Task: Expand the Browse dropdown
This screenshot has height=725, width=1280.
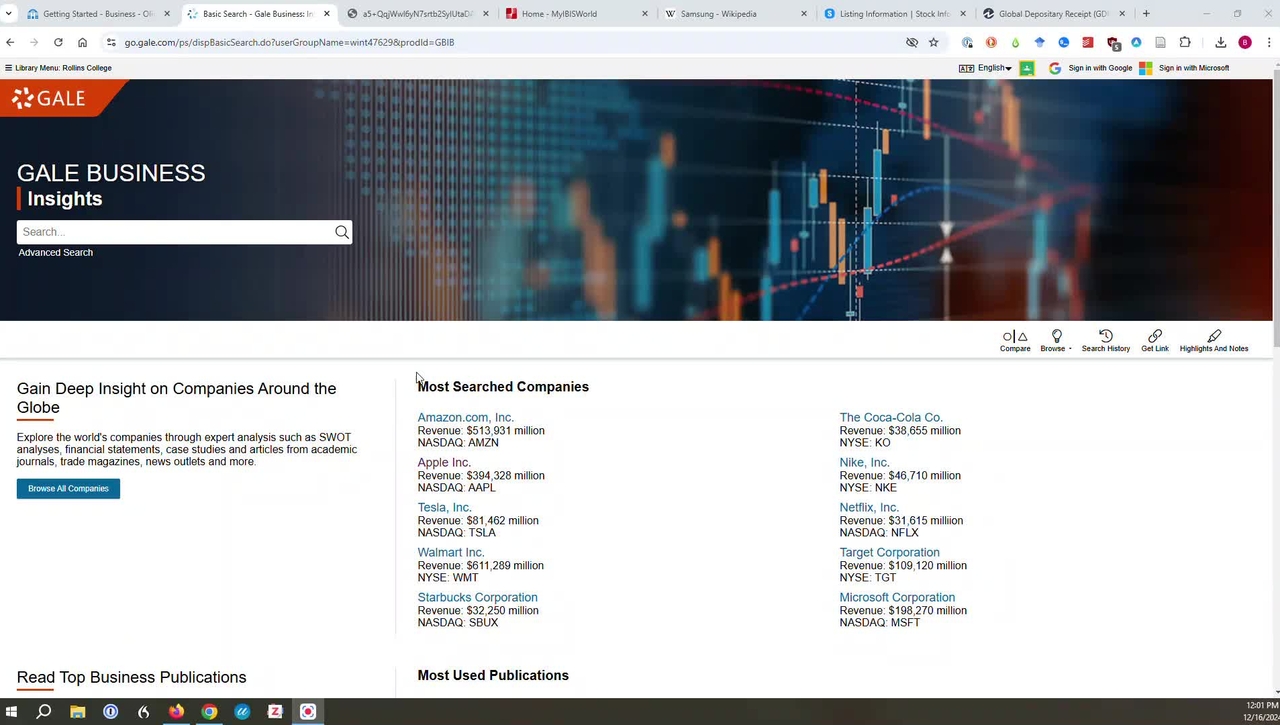Action: [x=1056, y=341]
